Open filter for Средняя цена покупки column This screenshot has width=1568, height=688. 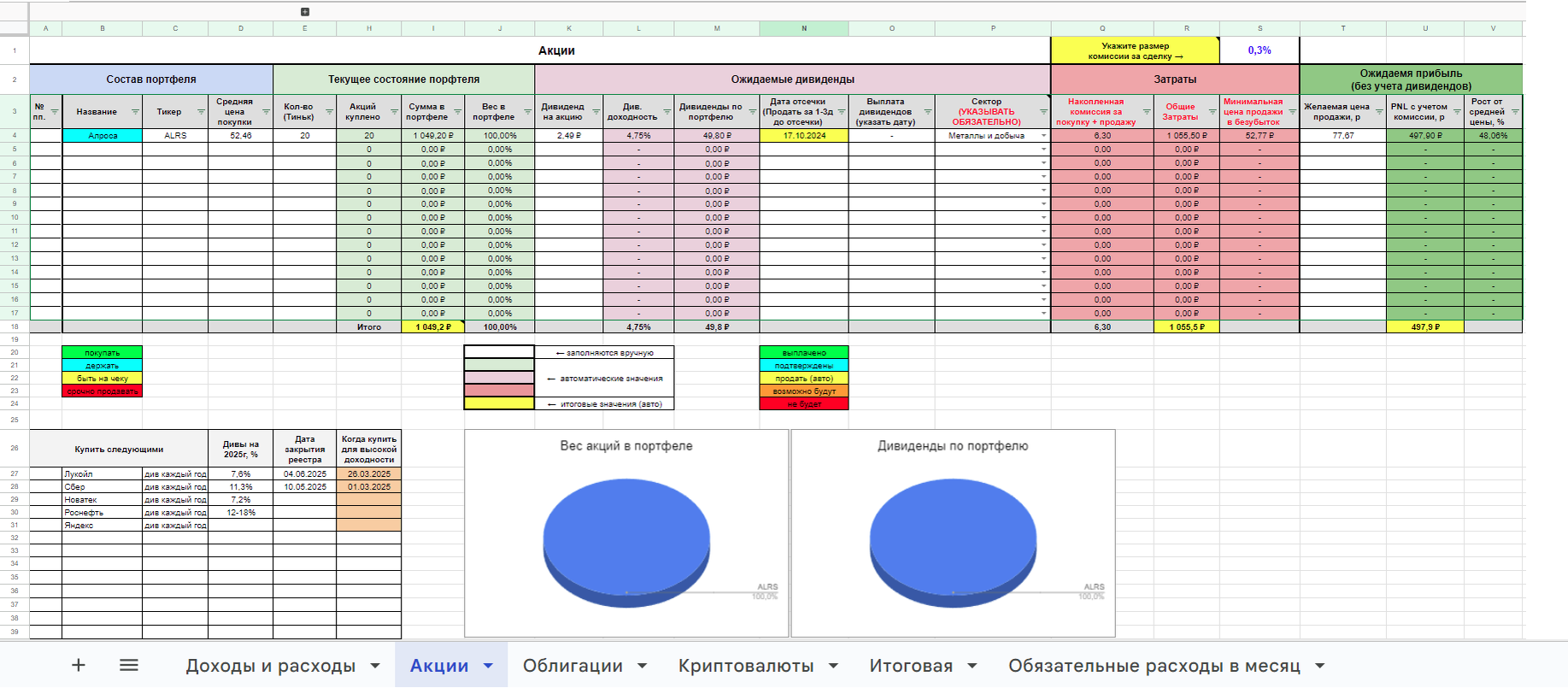coord(266,112)
